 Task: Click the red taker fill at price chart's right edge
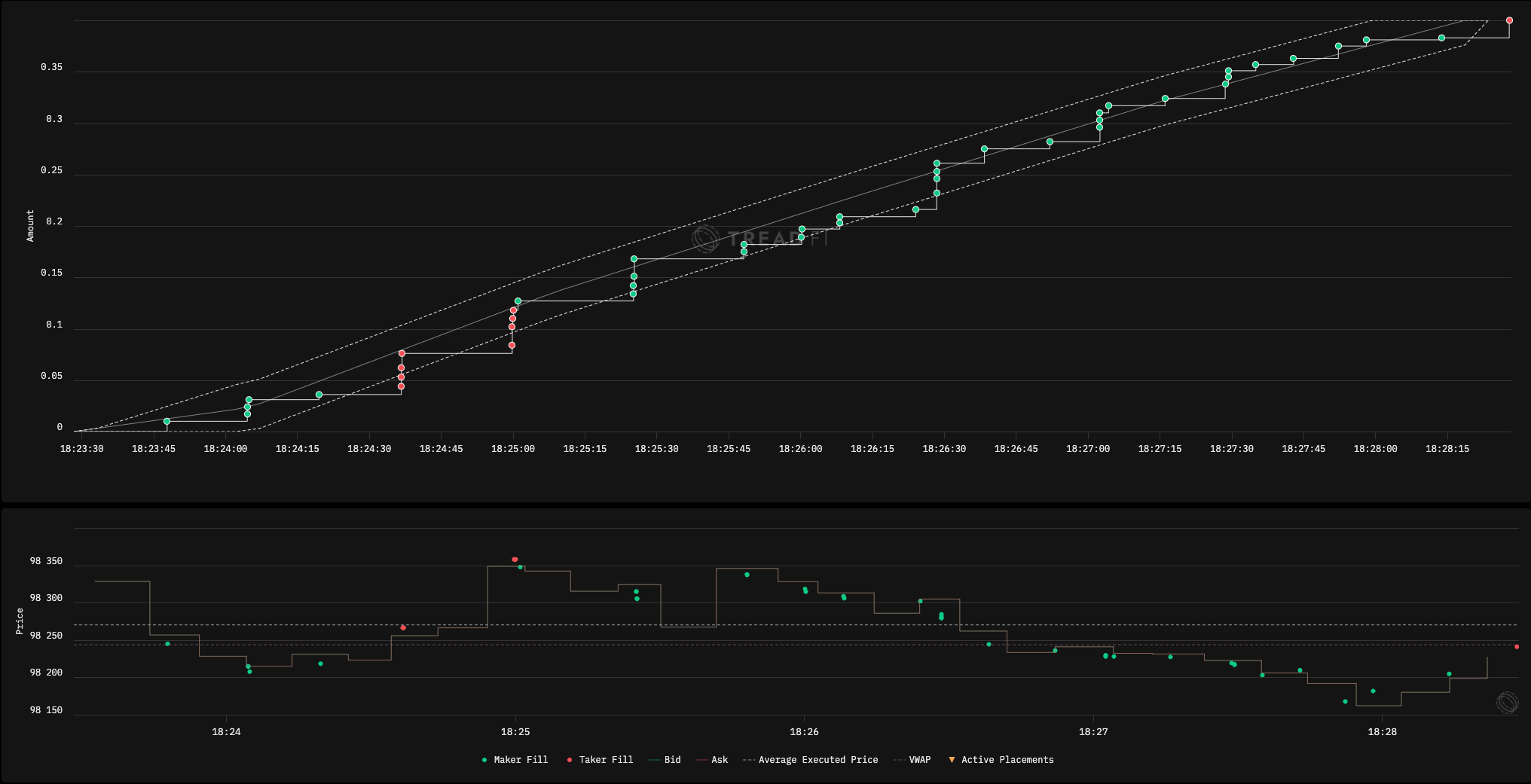point(1517,647)
